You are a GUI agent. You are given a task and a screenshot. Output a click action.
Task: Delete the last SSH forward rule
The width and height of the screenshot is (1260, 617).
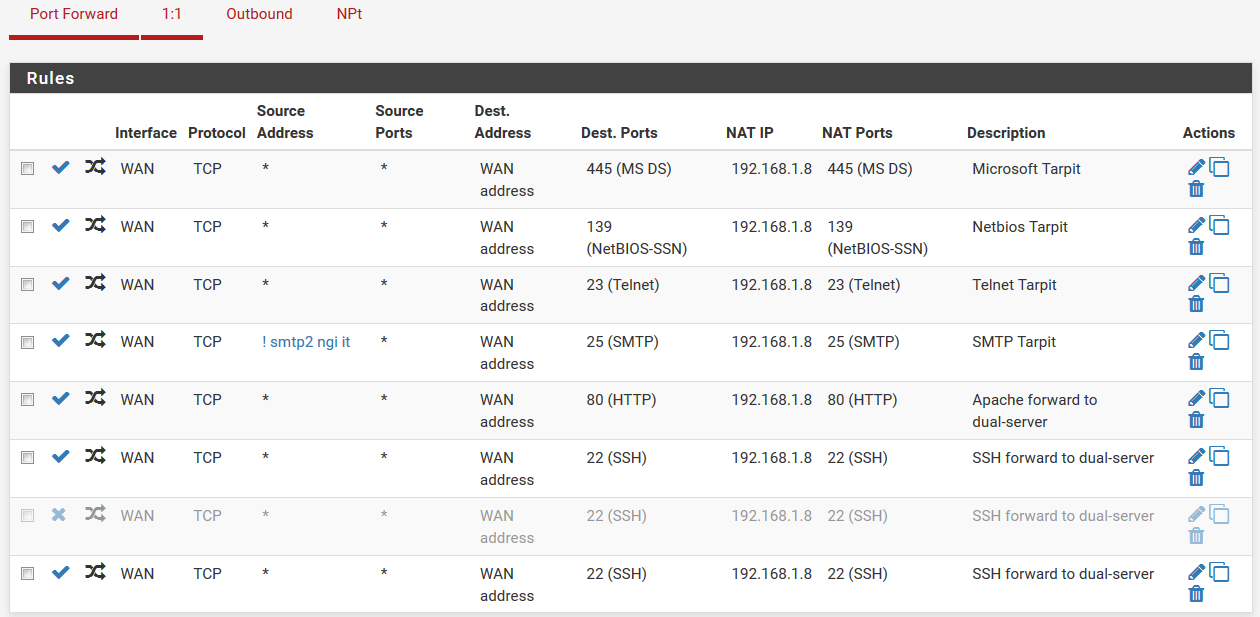click(1196, 594)
